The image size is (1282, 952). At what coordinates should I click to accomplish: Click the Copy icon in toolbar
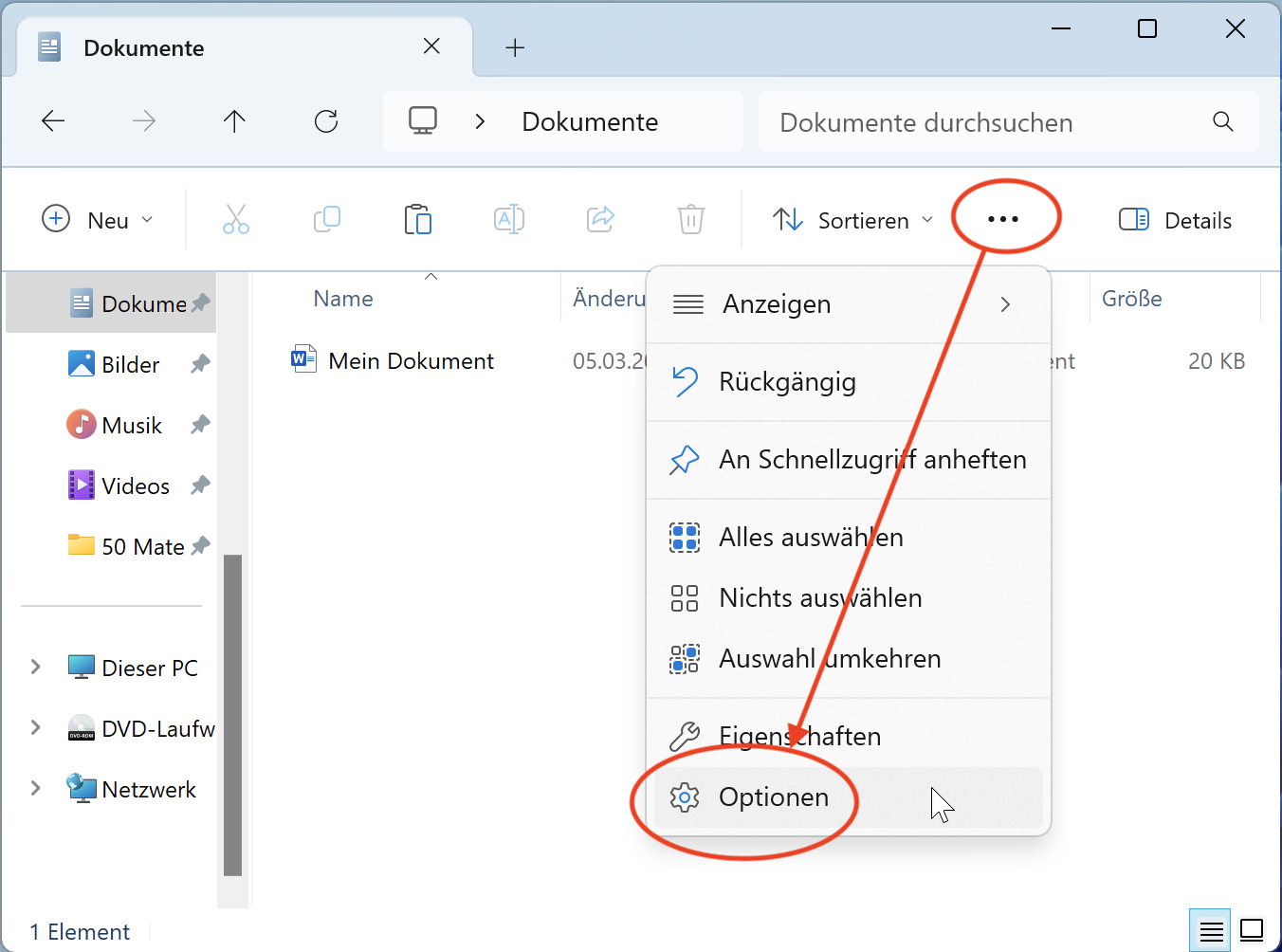pos(327,220)
